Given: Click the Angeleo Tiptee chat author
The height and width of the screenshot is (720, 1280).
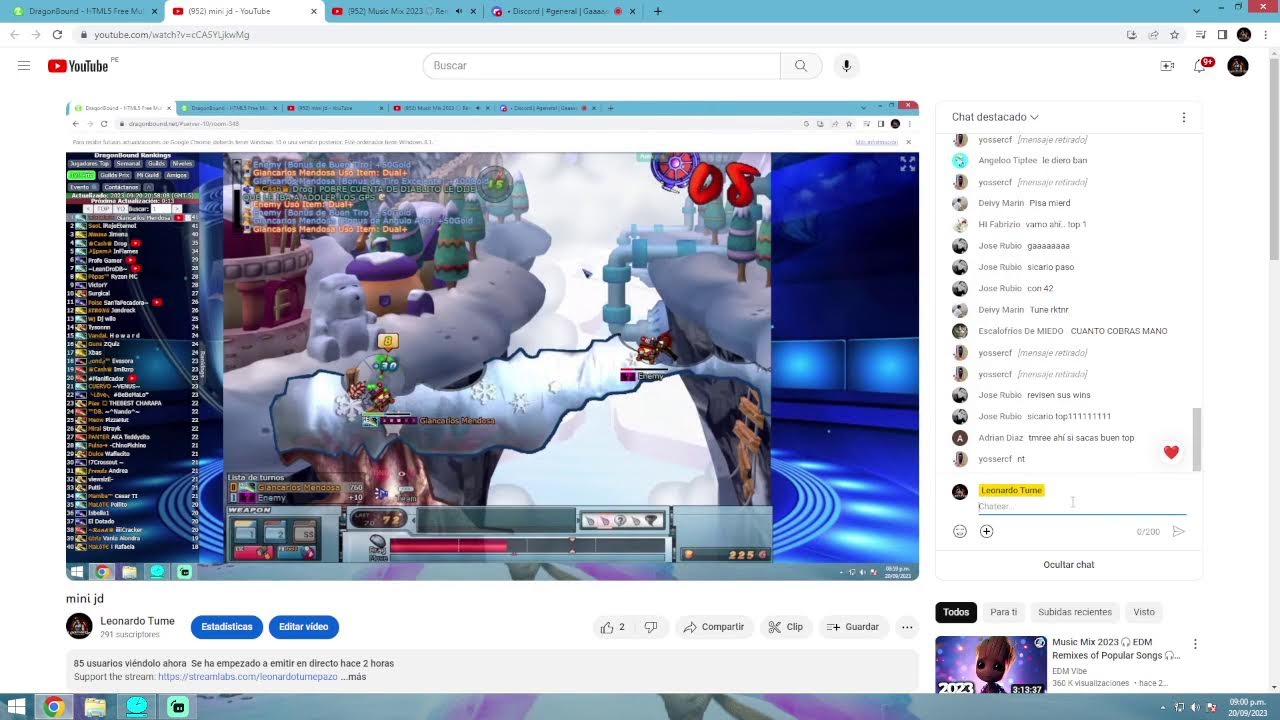Looking at the screenshot, I should [1007, 160].
